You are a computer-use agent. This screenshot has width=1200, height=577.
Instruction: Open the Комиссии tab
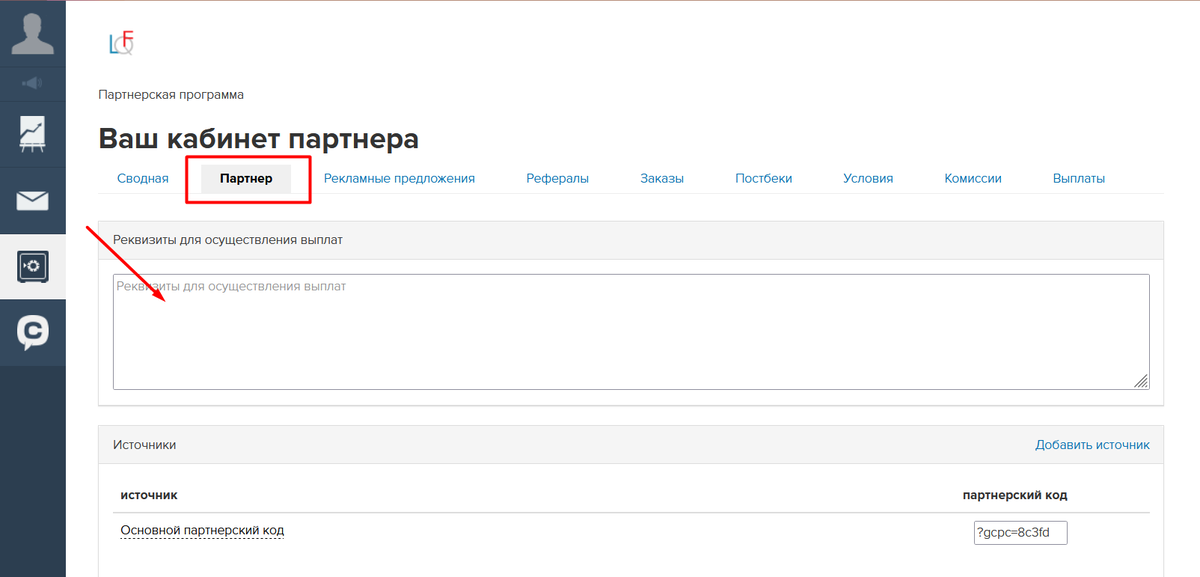(x=972, y=179)
